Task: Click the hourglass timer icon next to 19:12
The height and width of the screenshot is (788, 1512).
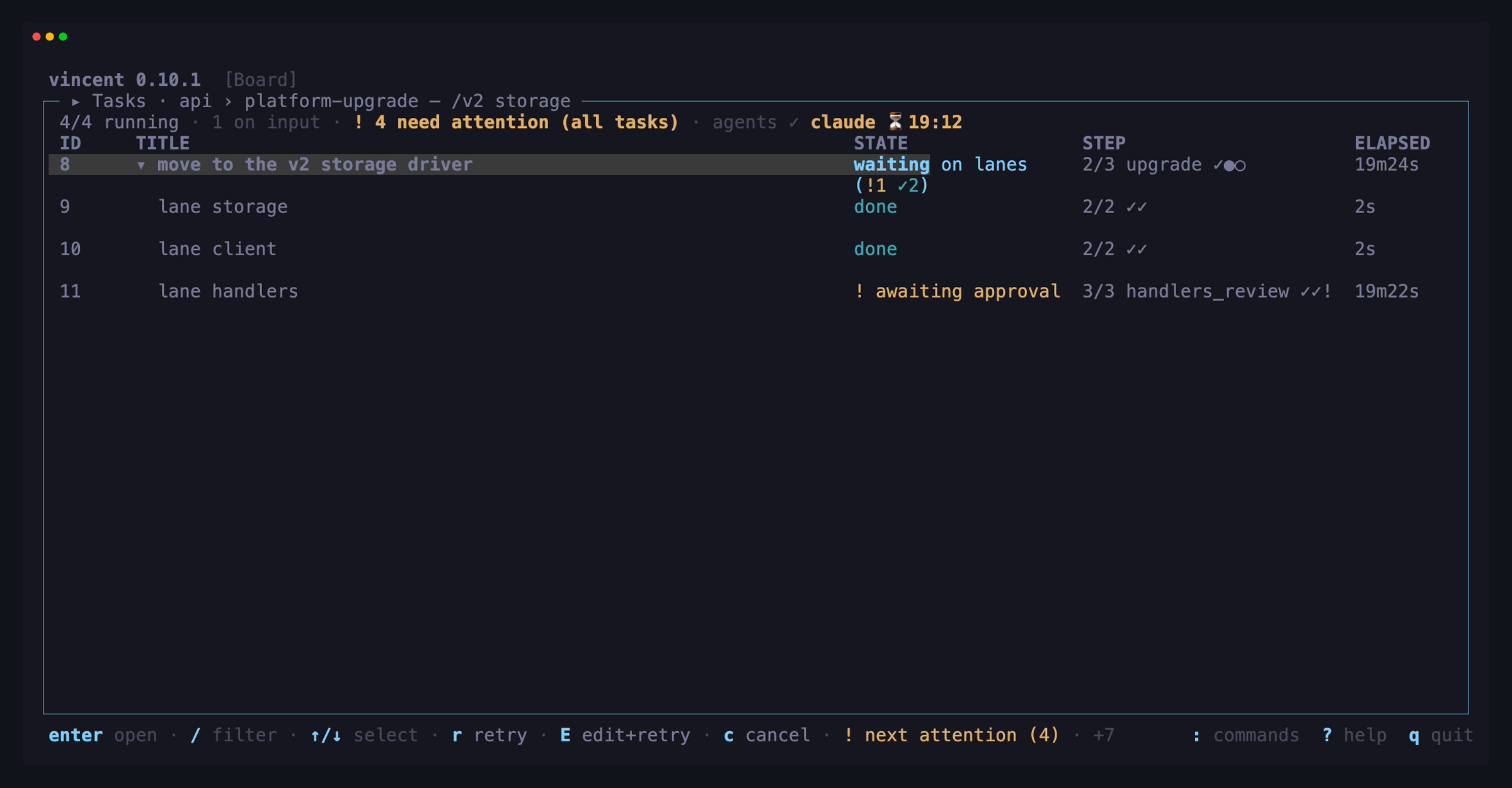Action: (x=895, y=122)
